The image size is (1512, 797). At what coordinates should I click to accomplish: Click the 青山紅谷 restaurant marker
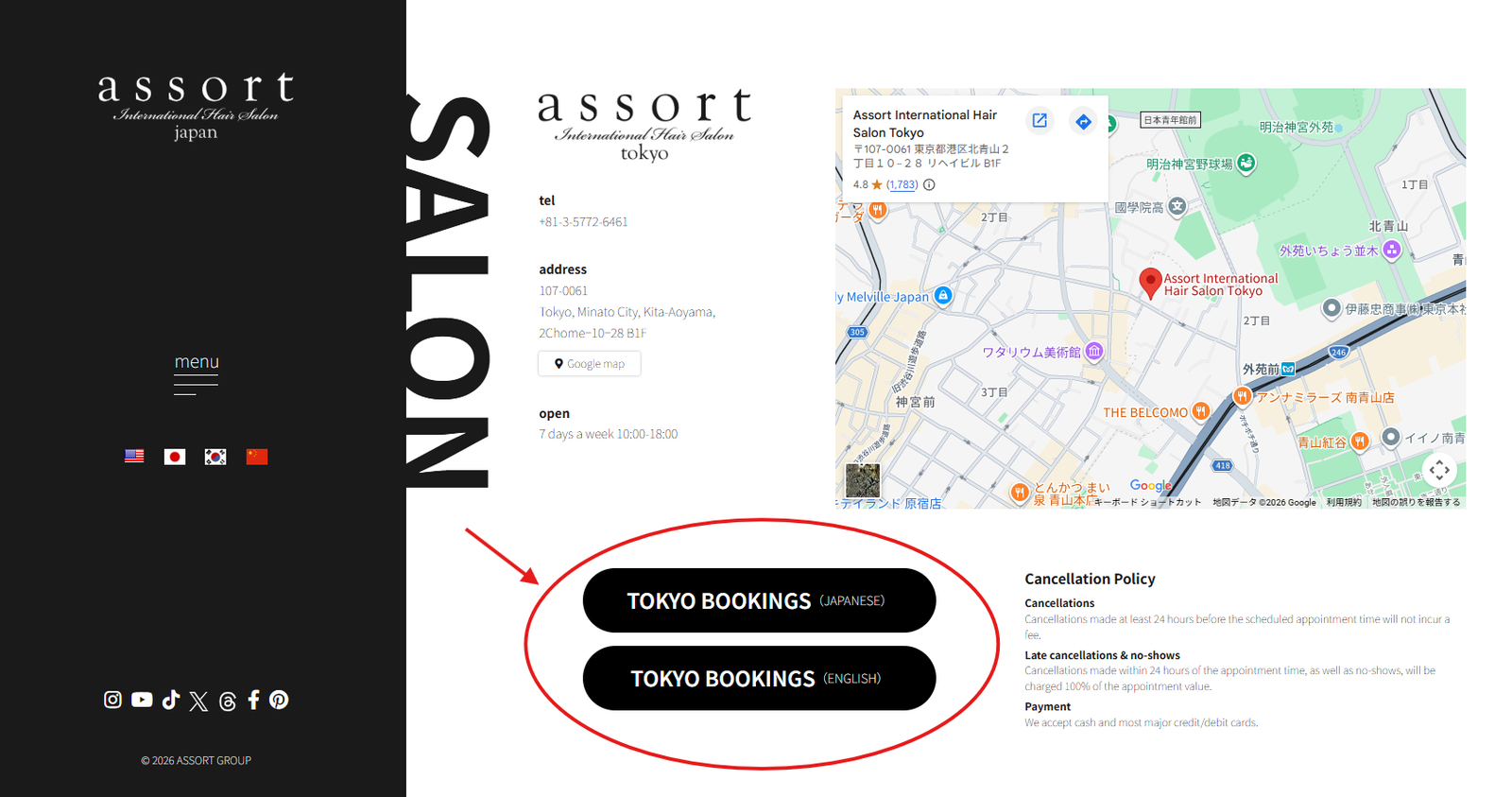(1359, 441)
